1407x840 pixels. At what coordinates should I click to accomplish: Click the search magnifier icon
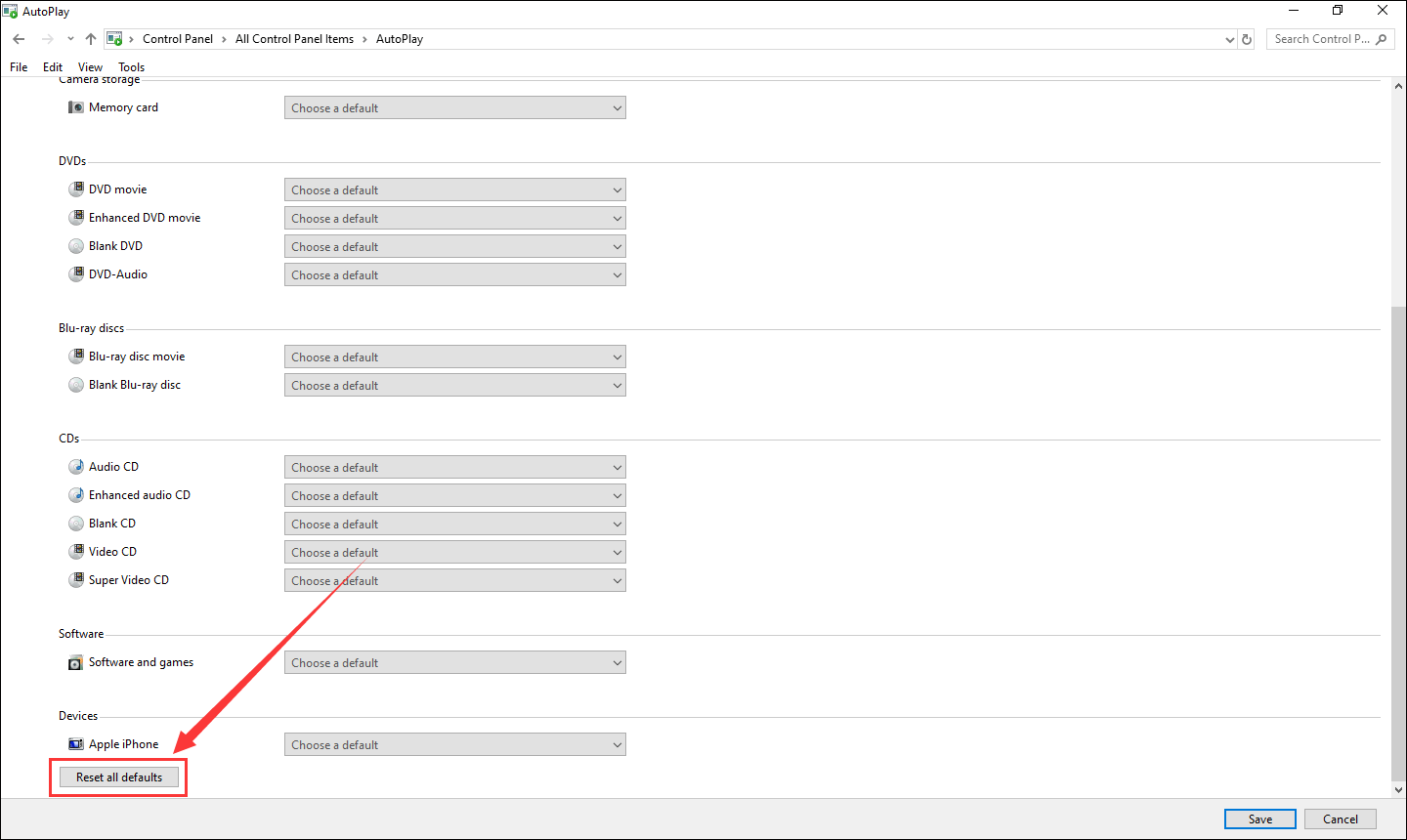[x=1381, y=39]
